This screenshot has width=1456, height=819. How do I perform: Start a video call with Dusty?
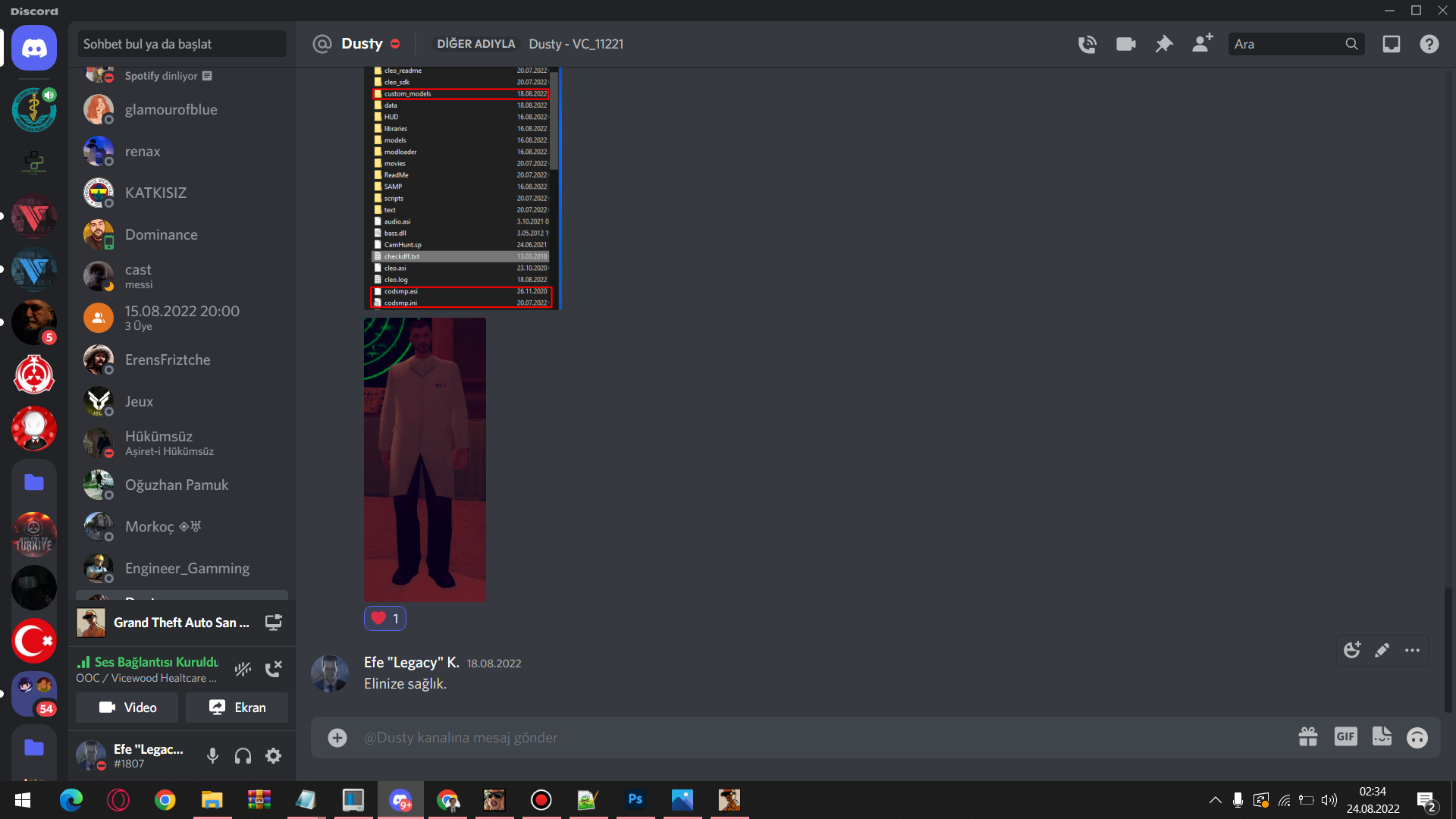(1126, 44)
